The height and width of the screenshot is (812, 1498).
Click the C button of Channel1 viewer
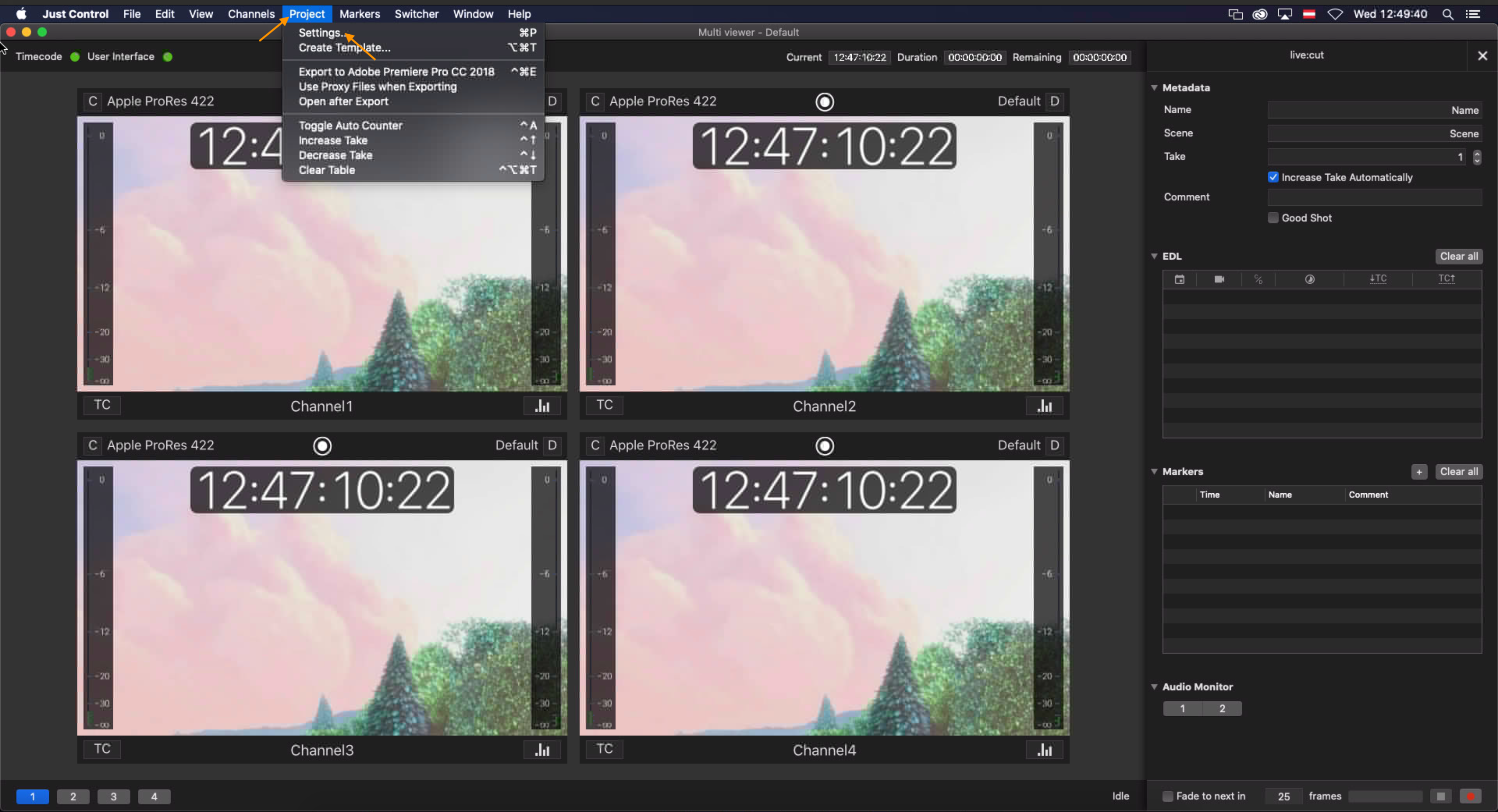click(92, 101)
